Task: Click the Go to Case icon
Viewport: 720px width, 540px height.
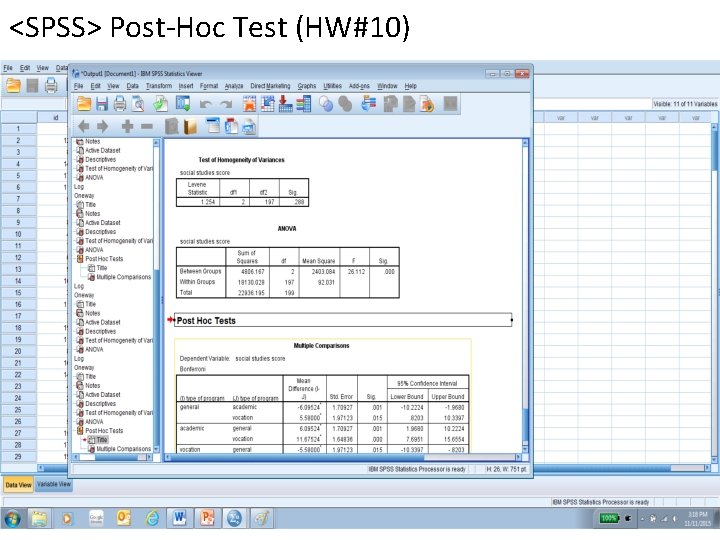Action: (268, 104)
